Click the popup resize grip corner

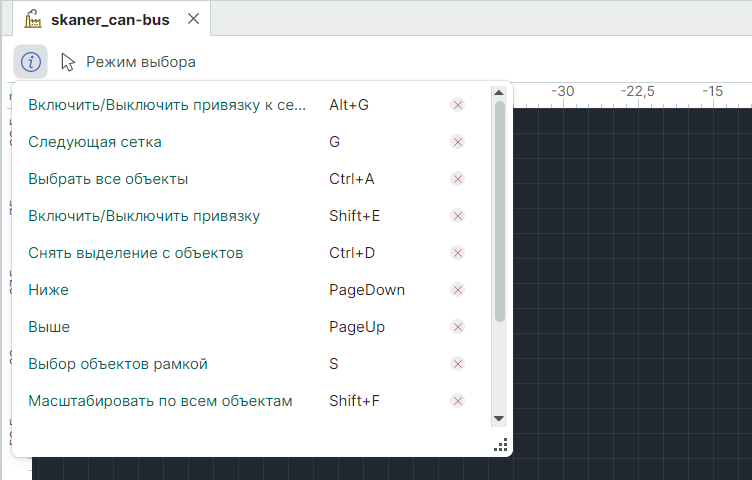[x=501, y=445]
